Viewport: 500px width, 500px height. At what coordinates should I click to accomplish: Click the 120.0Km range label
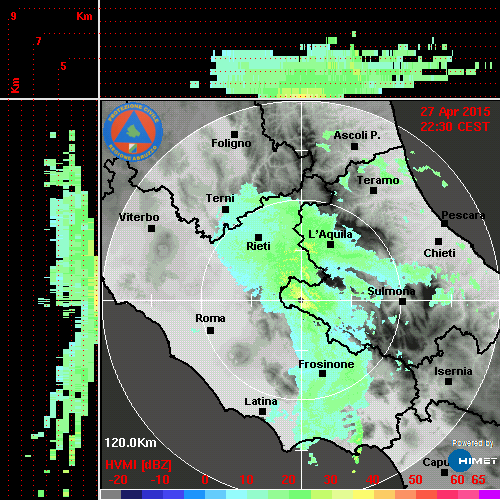click(130, 443)
